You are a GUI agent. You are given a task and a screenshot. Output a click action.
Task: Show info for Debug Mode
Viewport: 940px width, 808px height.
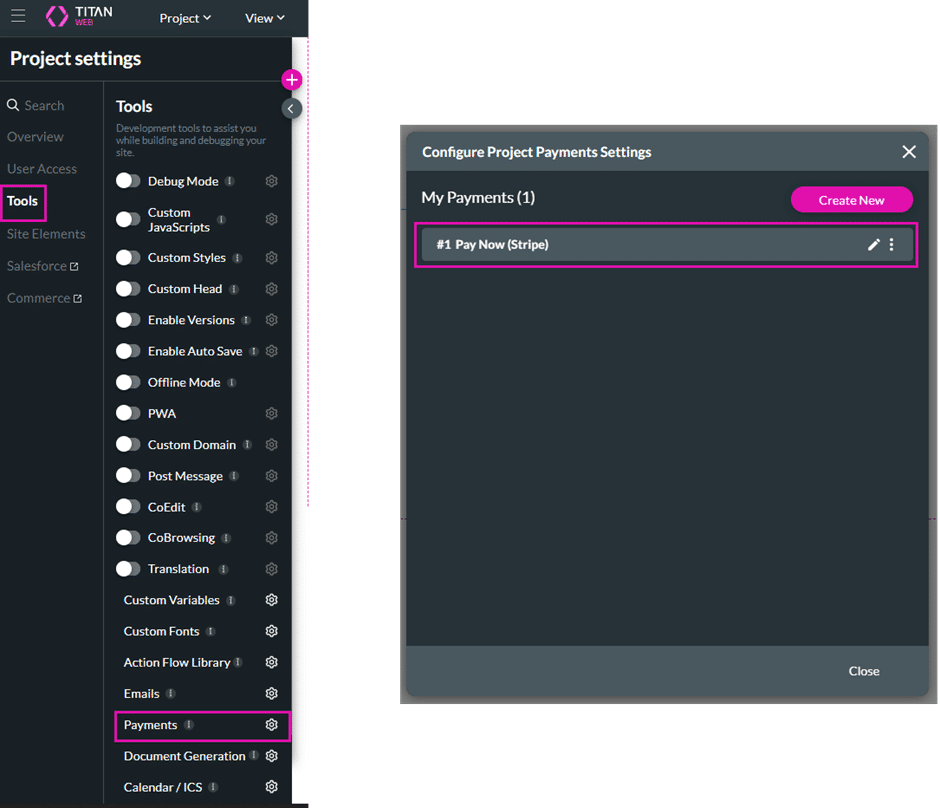click(x=230, y=182)
